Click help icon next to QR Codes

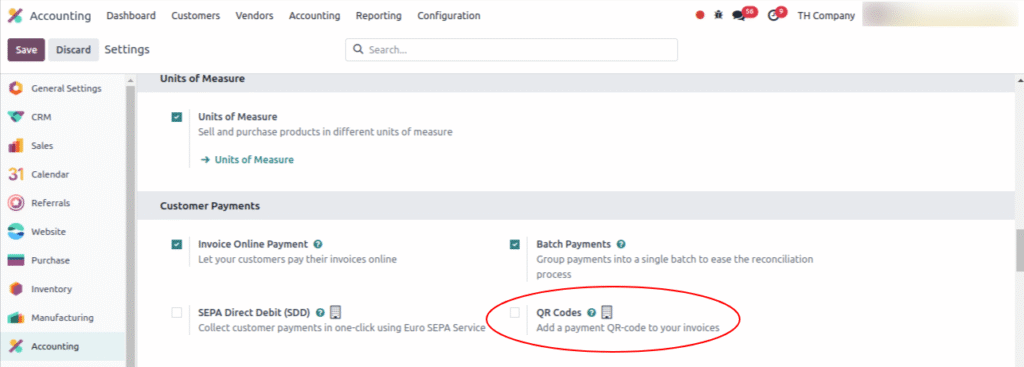click(592, 313)
